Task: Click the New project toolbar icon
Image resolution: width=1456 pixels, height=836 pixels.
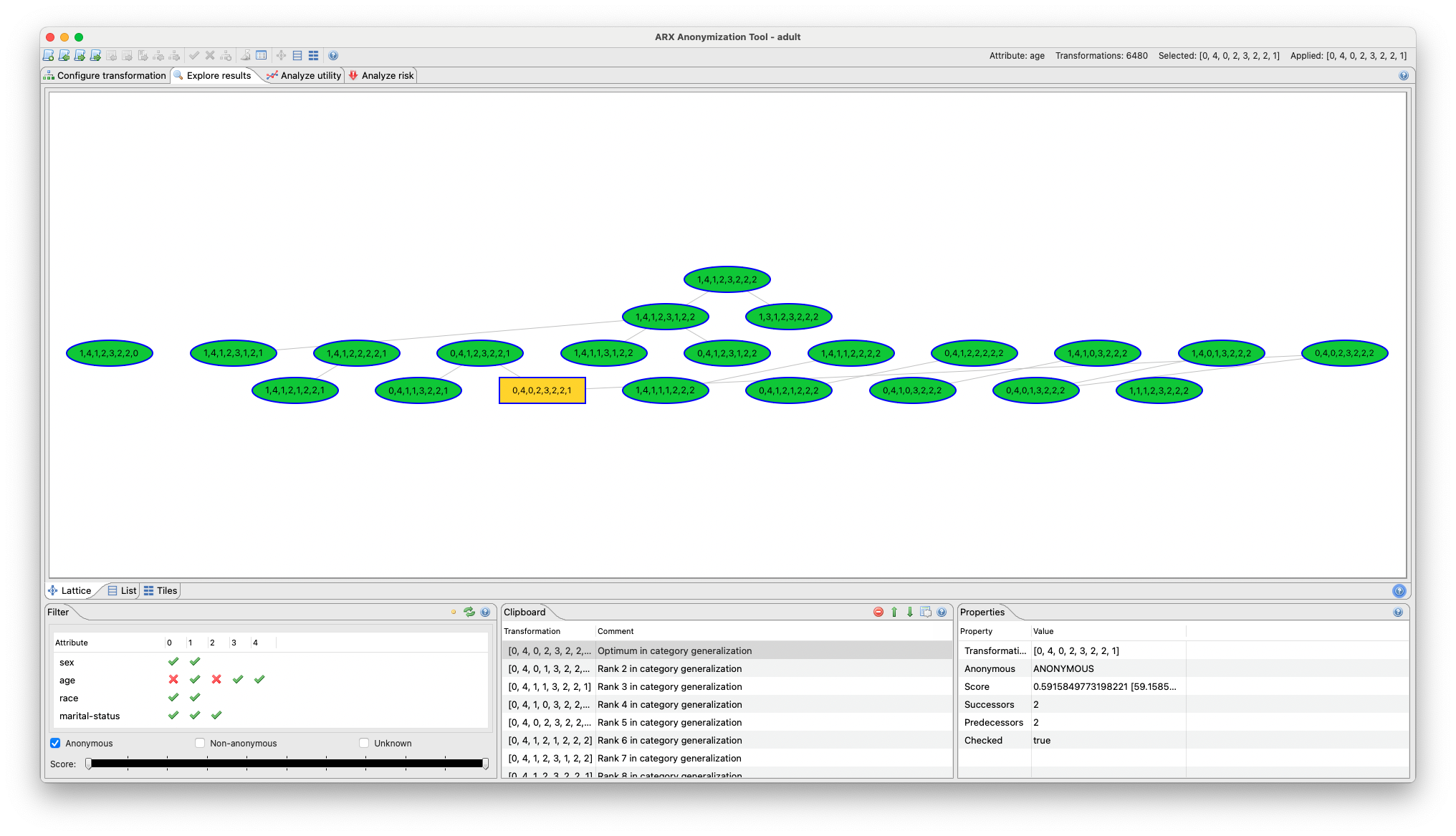Action: click(x=48, y=55)
